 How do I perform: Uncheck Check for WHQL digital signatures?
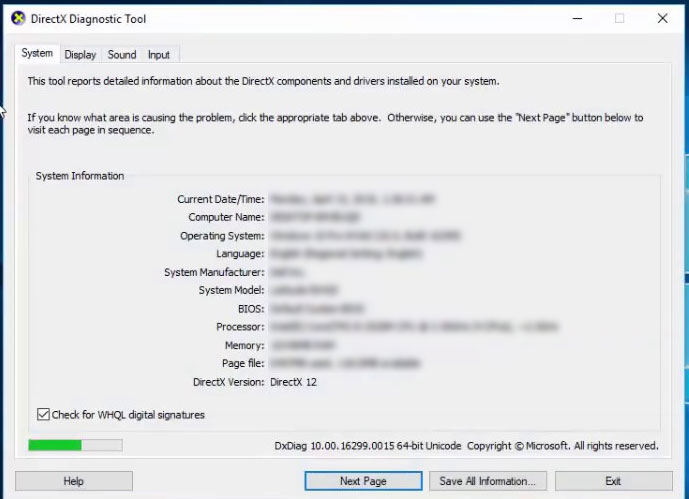click(44, 414)
